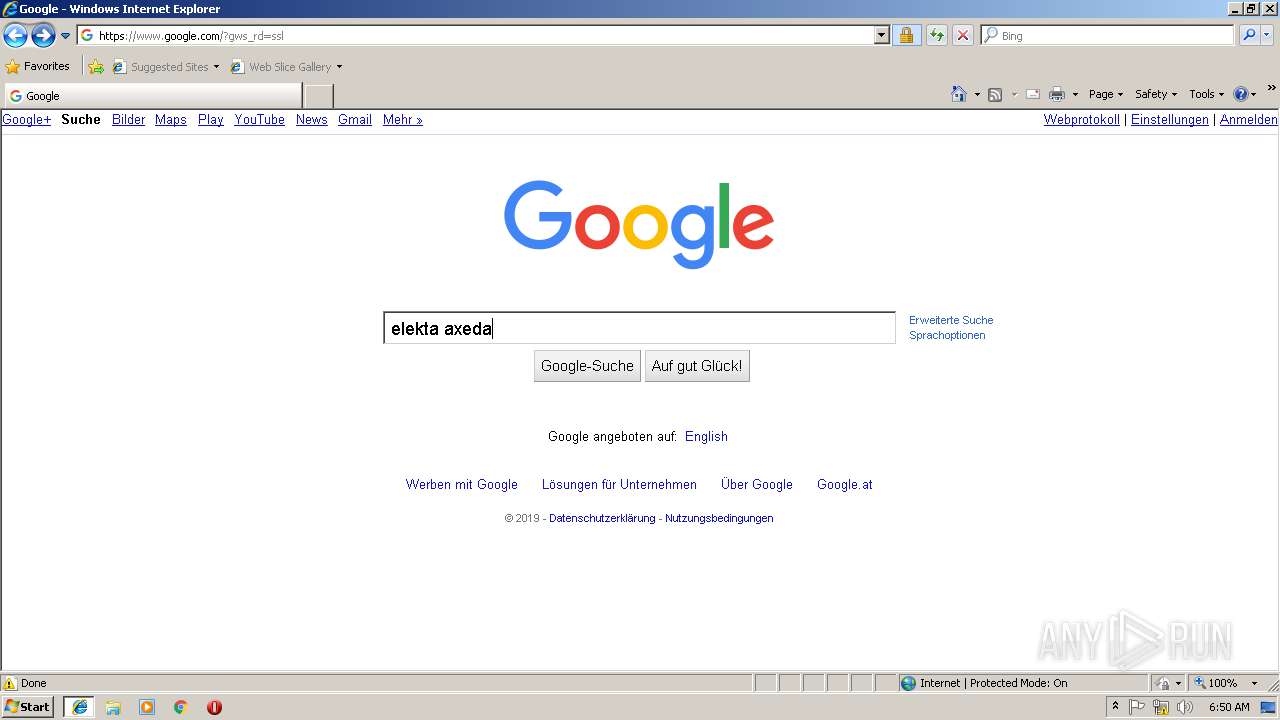
Task: Select the Google browser tab
Action: coord(153,96)
